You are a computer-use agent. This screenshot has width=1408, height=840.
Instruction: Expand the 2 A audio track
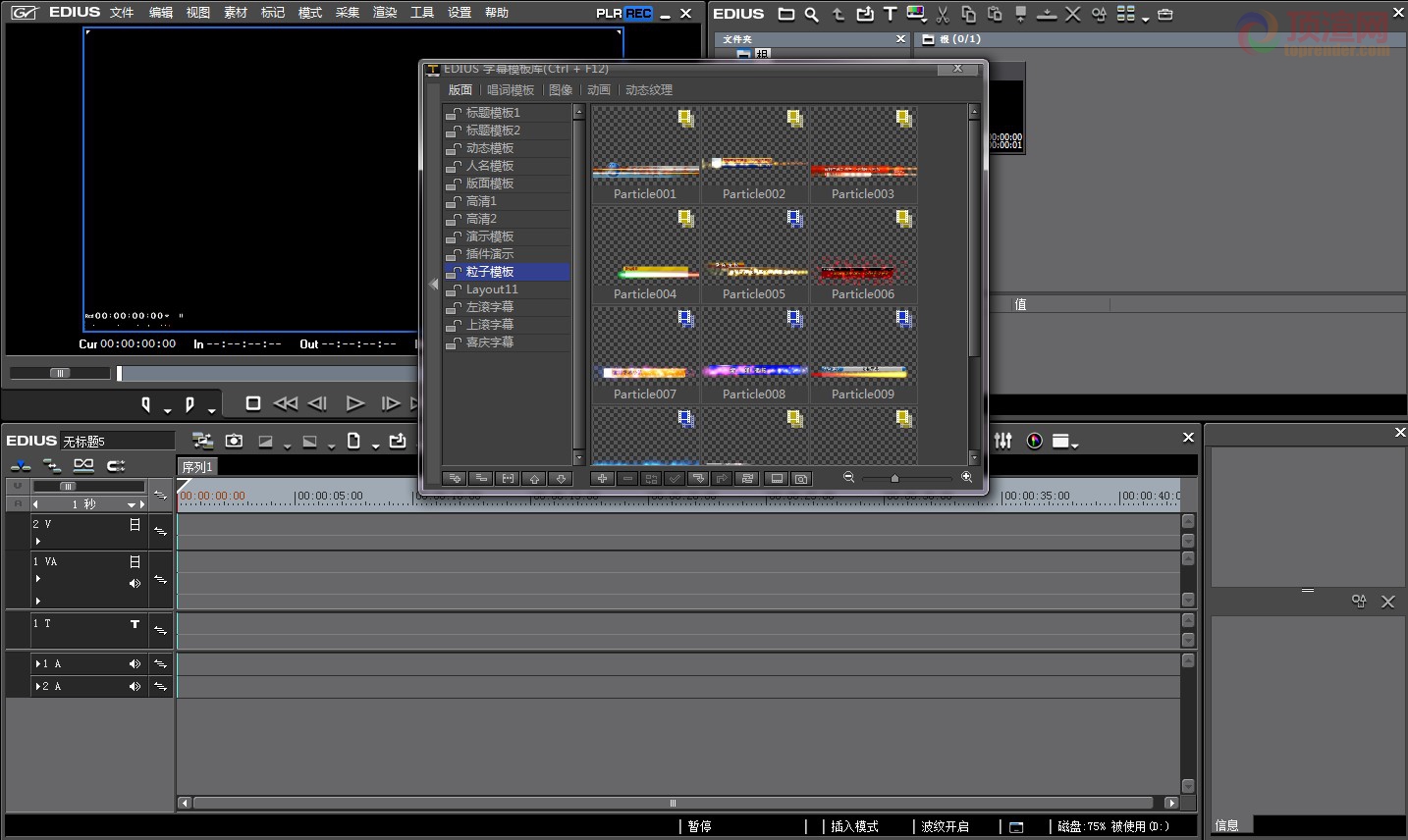(39, 687)
